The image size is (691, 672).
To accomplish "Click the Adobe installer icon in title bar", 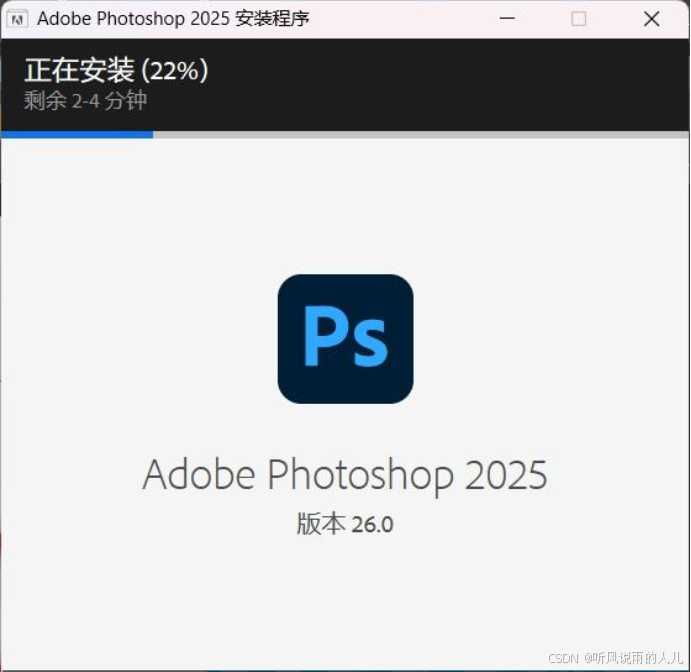I will (17, 19).
